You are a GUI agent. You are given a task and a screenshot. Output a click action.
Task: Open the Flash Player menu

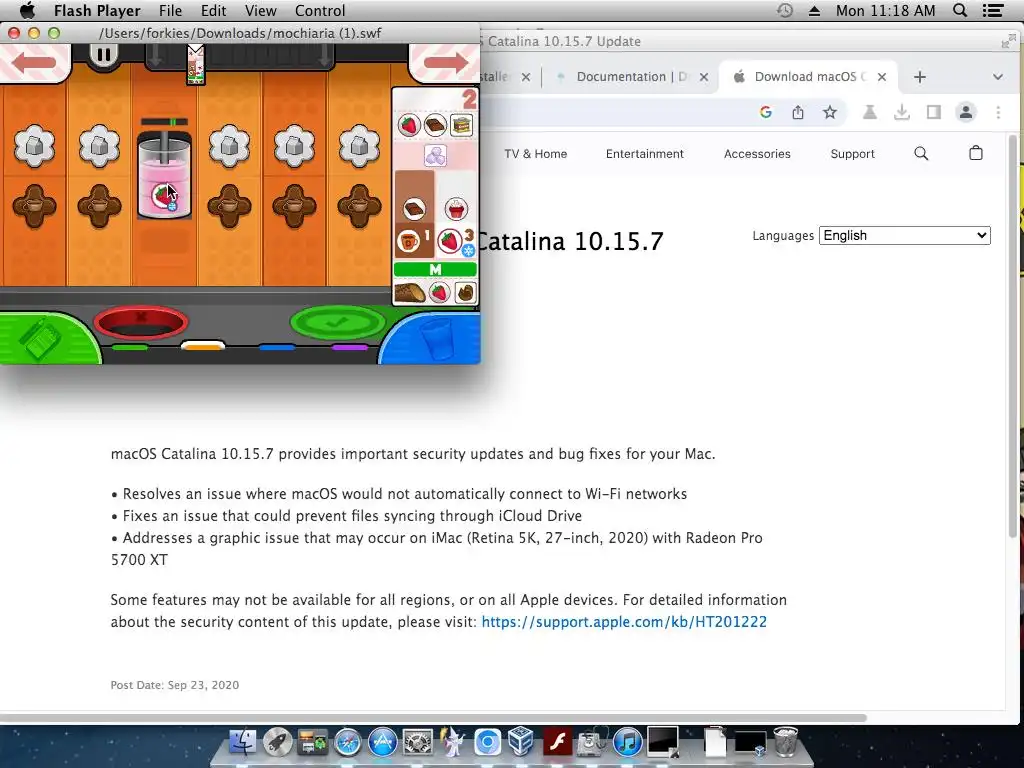97,10
